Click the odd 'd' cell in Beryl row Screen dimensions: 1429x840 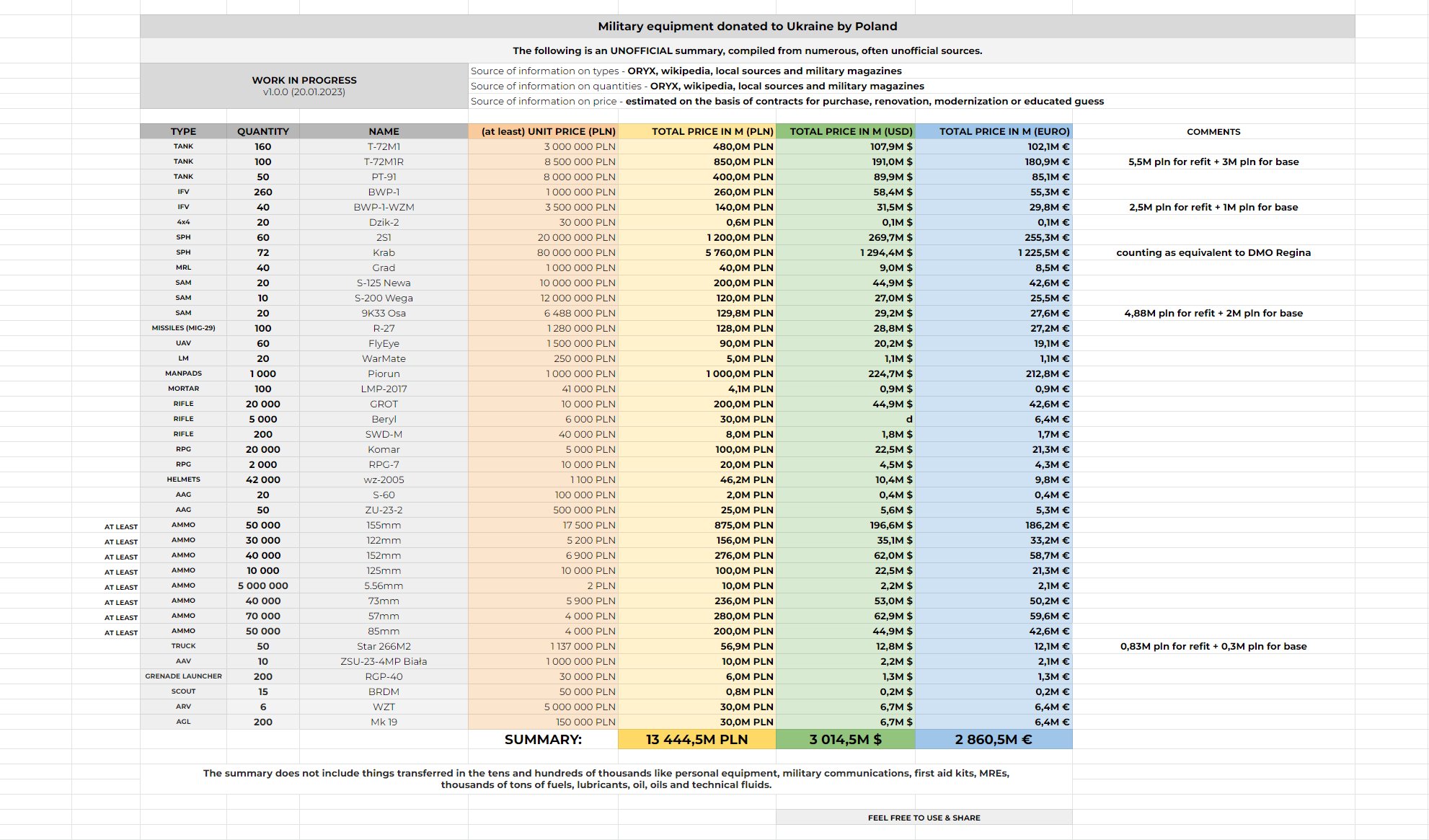coord(846,419)
